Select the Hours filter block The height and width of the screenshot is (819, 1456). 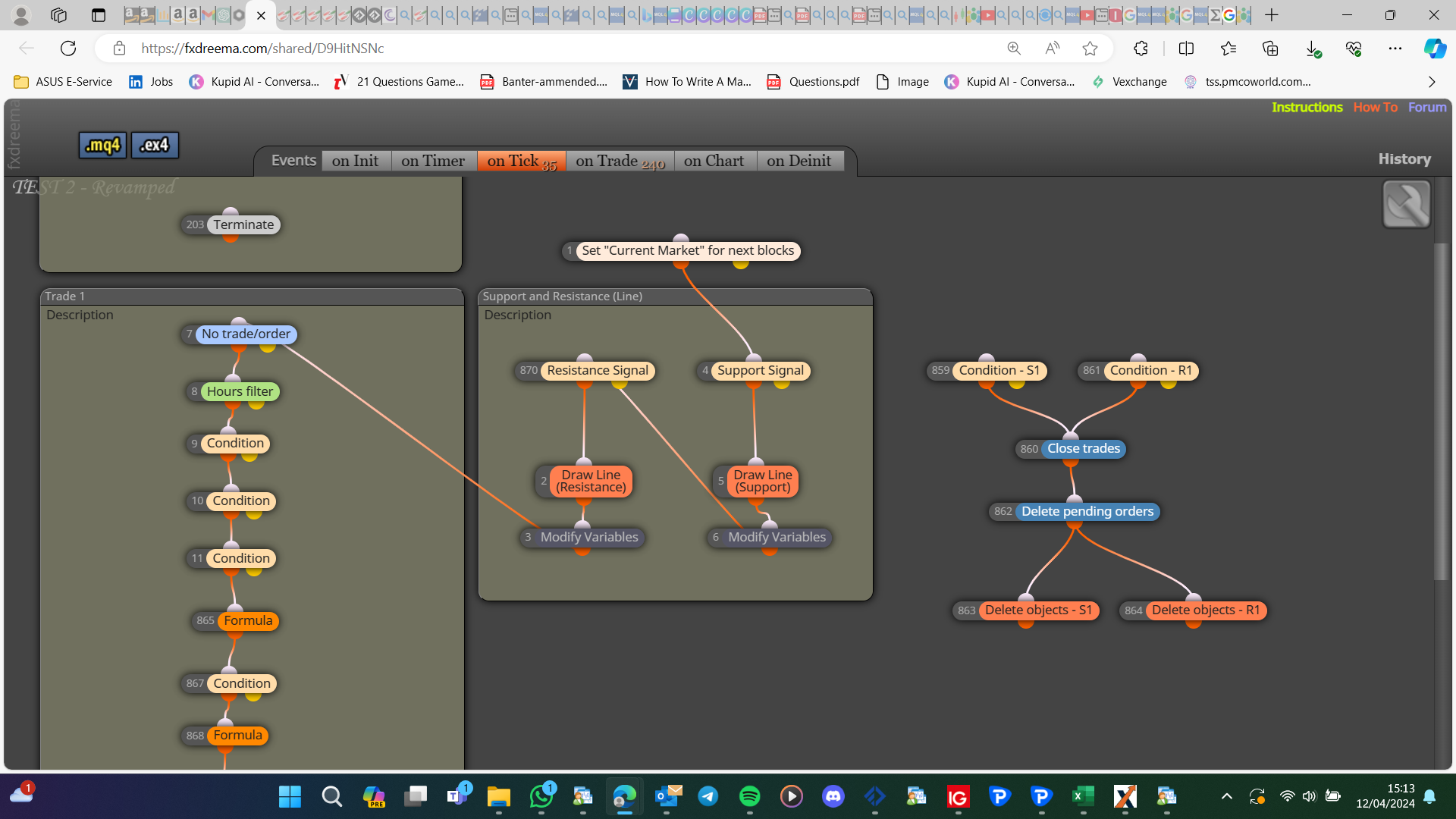(234, 392)
